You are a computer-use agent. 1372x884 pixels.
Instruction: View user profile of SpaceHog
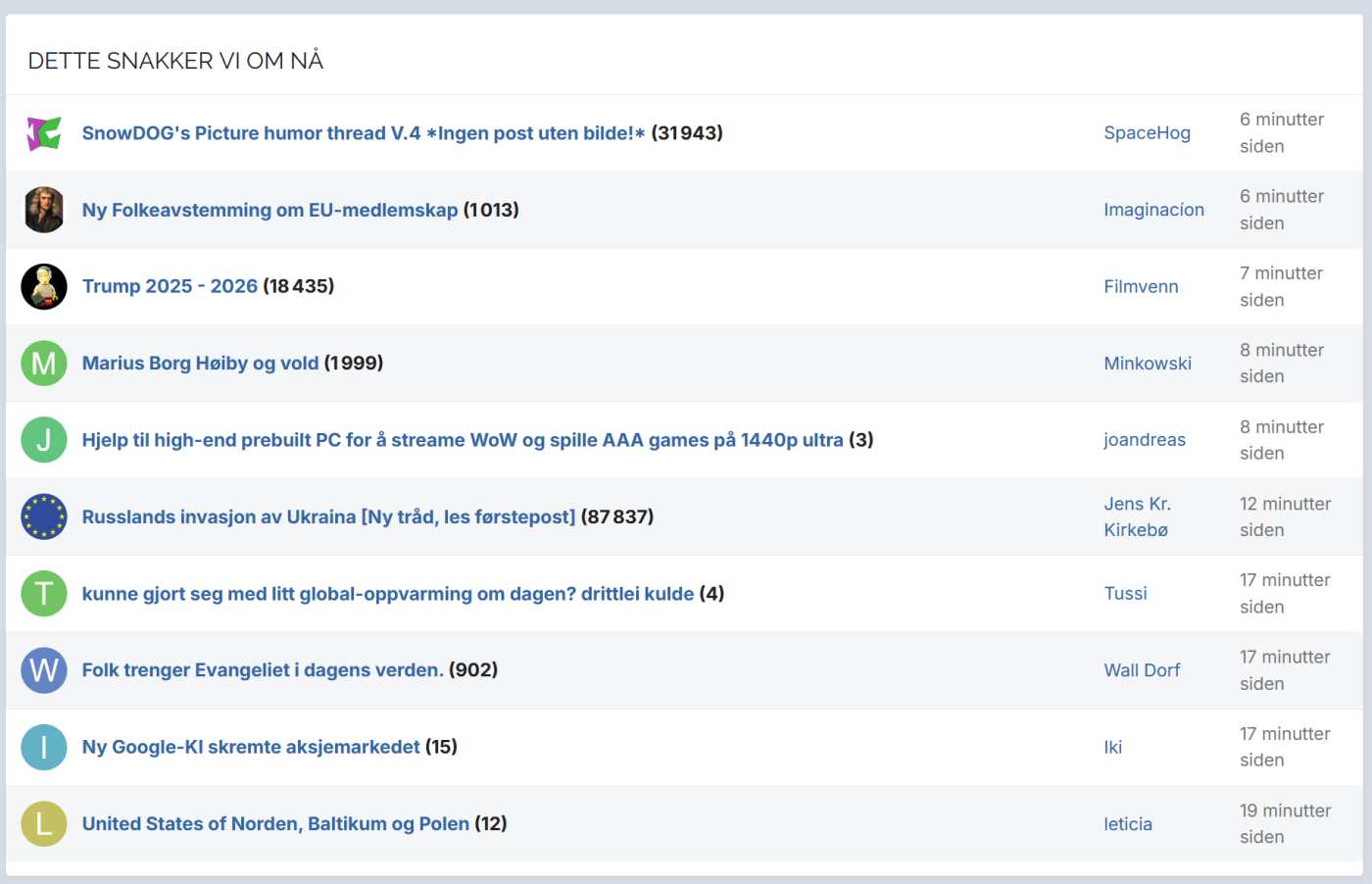tap(1147, 133)
